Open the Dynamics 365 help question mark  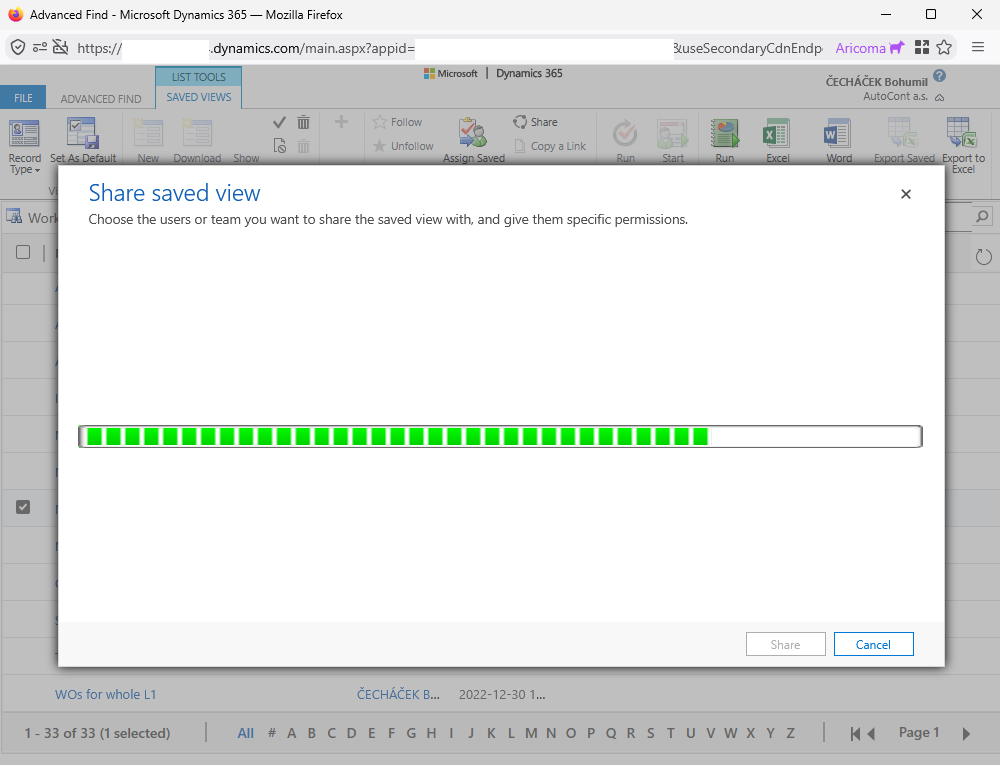coord(939,76)
